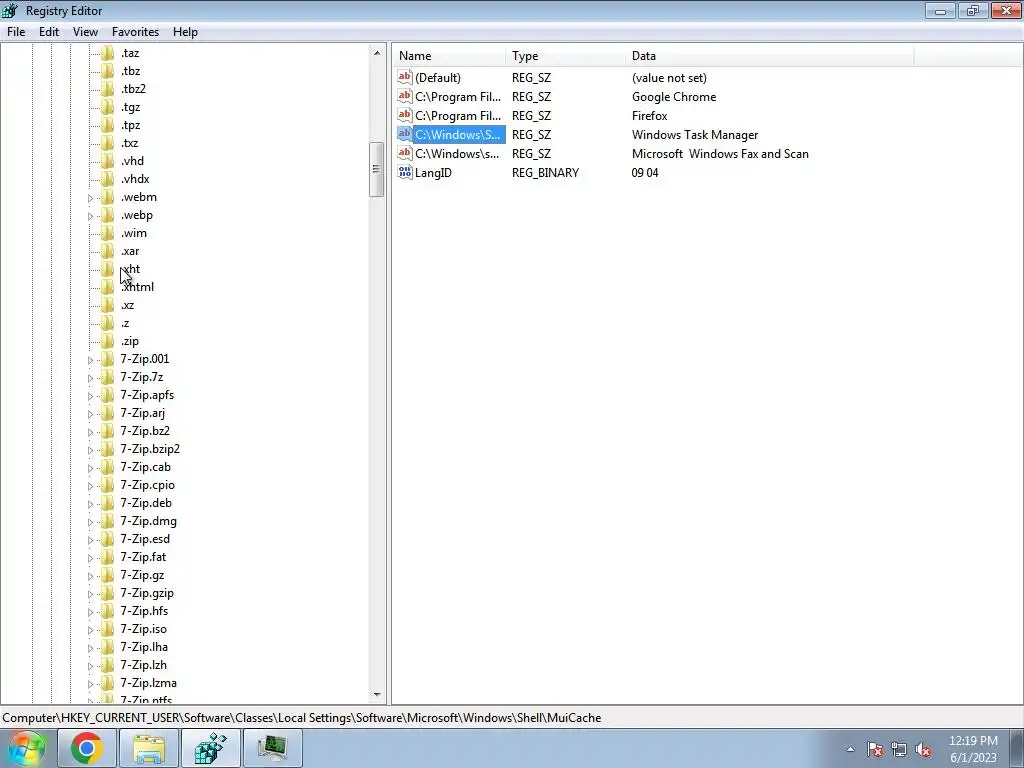Select the .tpz key

[x=130, y=125]
